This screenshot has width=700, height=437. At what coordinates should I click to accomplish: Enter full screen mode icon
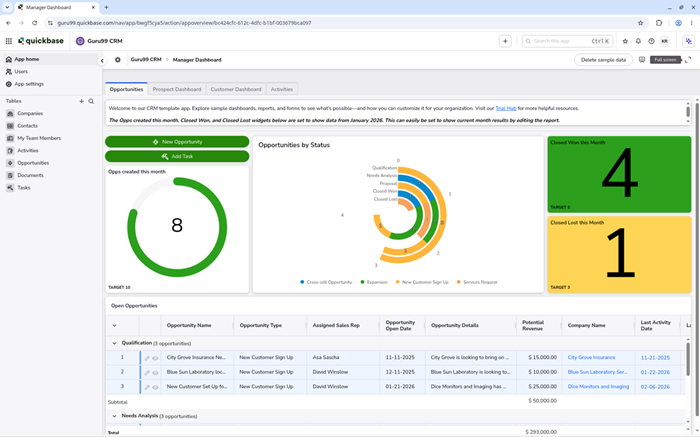coord(688,60)
